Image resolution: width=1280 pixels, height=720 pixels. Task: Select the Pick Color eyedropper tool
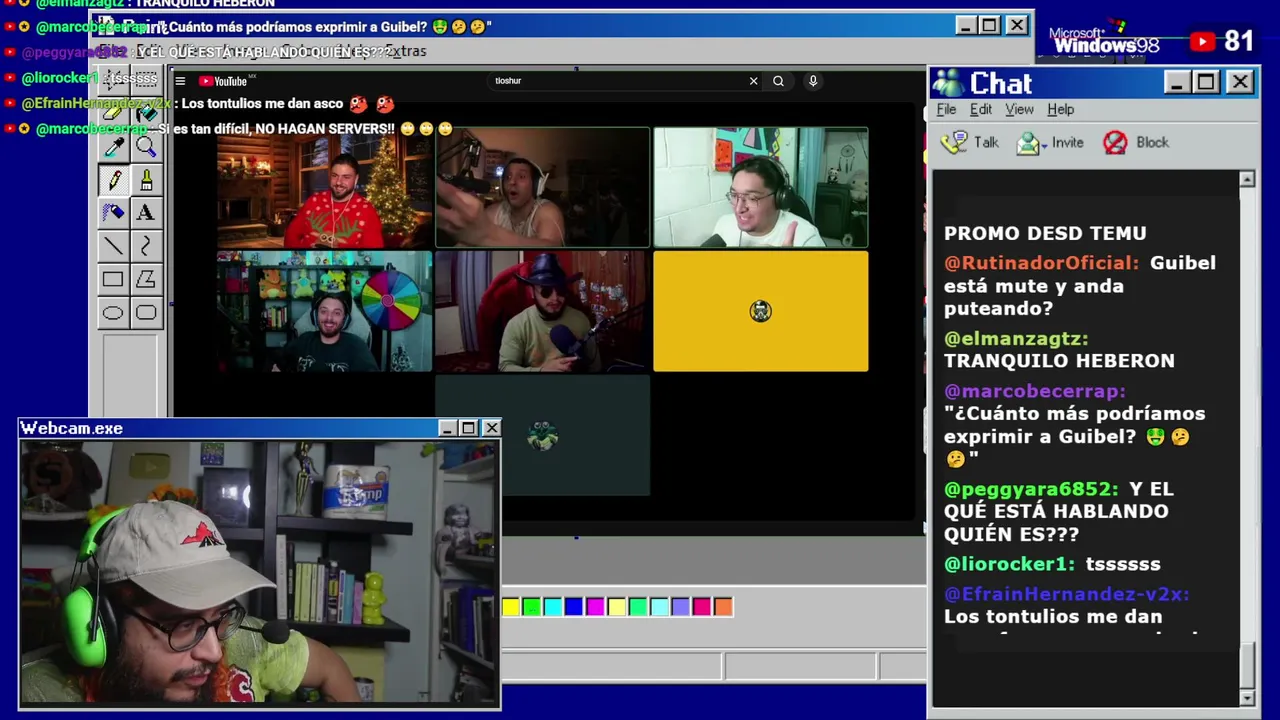point(113,147)
